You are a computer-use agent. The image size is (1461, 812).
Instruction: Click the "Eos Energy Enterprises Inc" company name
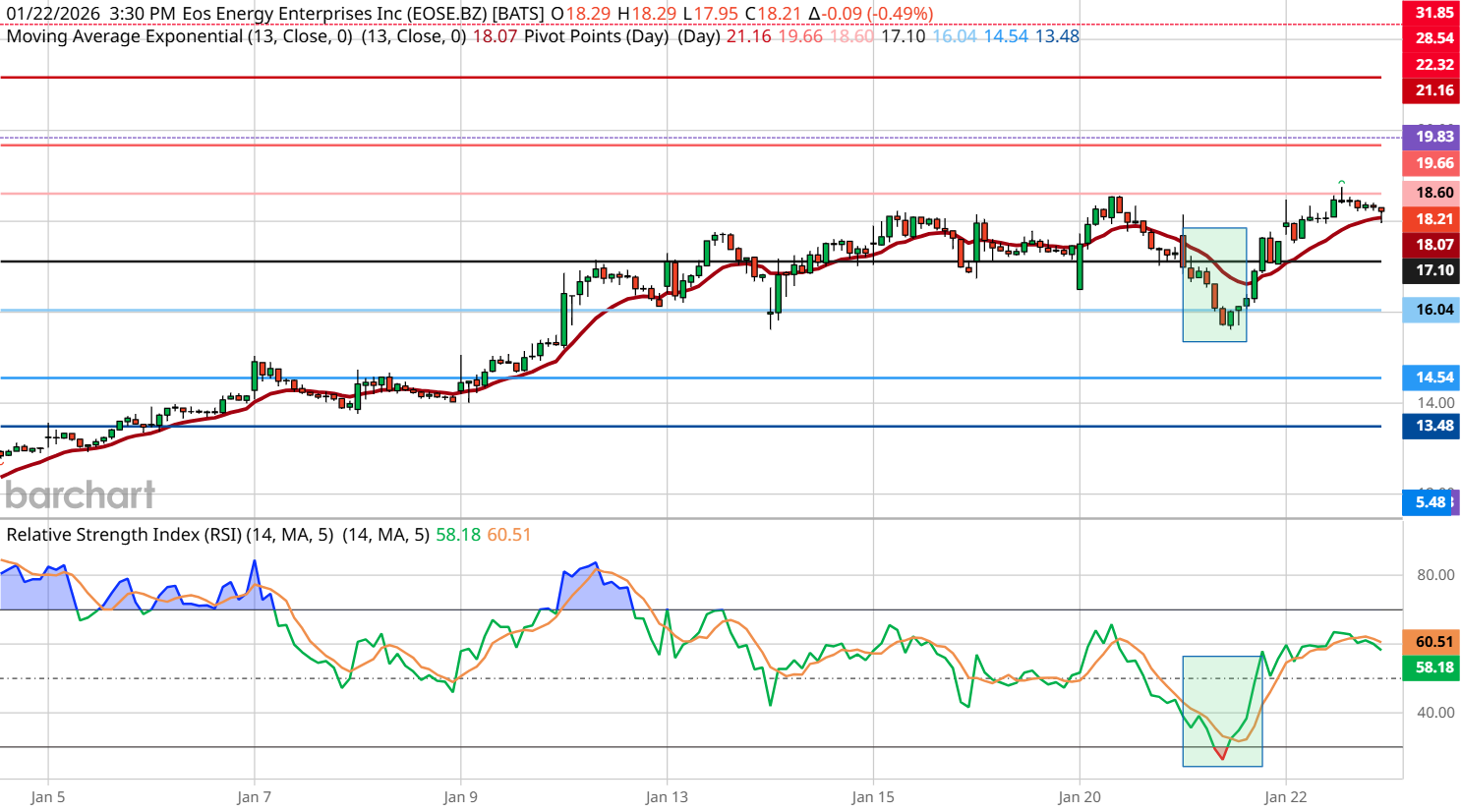pos(293,14)
